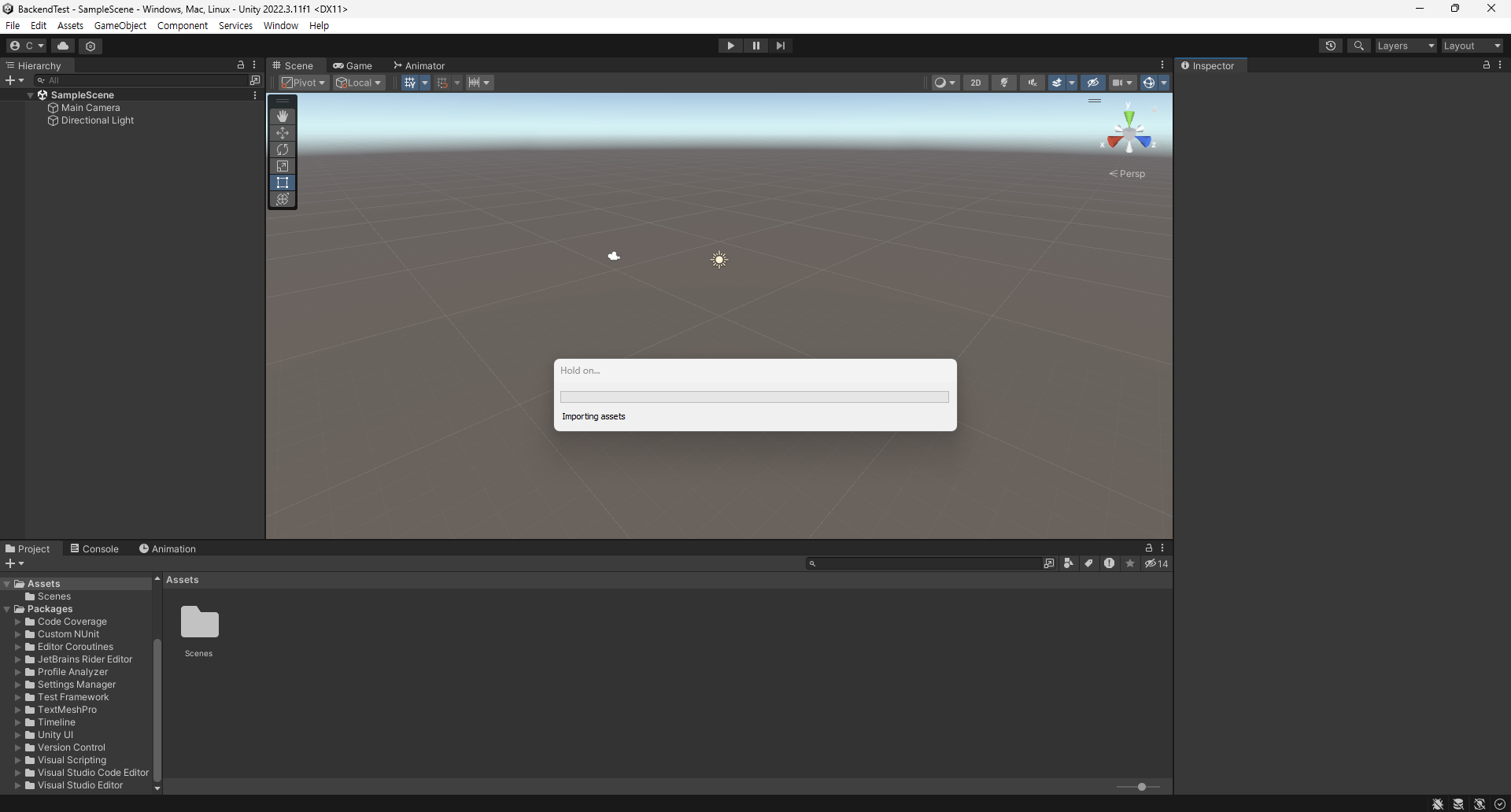Open the version control settings icon
Screen dimensions: 1511x812
click(x=91, y=46)
